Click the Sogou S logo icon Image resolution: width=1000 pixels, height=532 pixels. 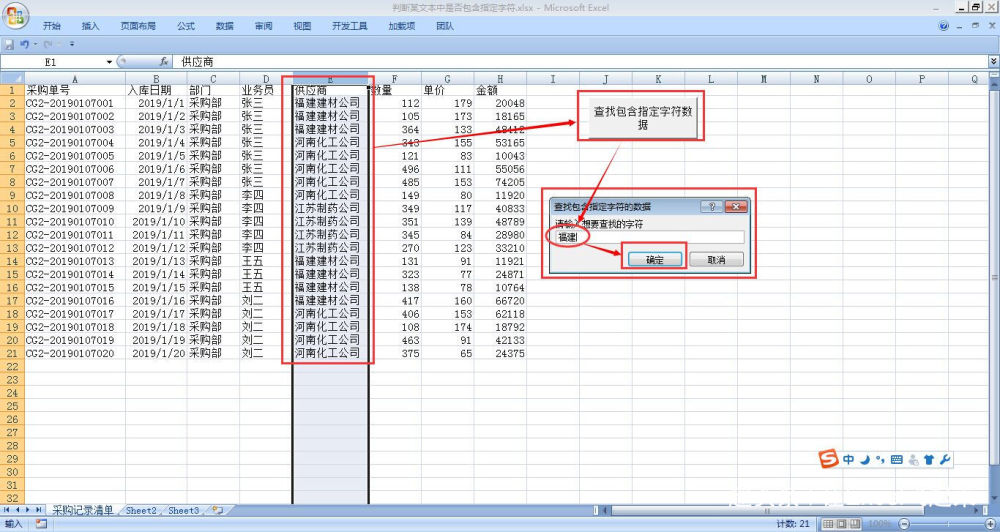pos(828,459)
